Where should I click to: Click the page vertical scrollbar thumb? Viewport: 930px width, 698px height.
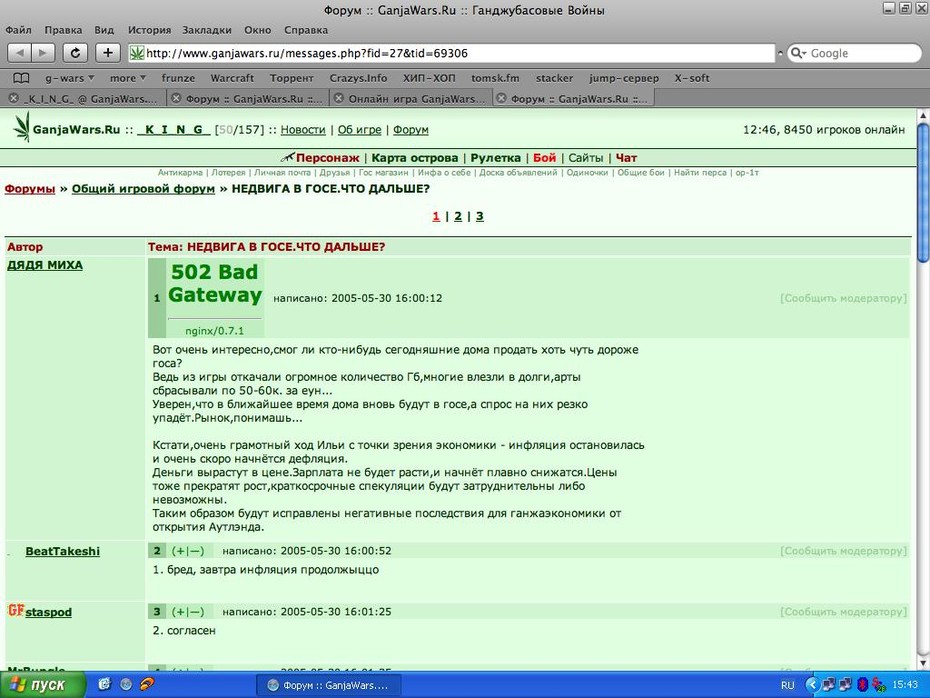[923, 192]
